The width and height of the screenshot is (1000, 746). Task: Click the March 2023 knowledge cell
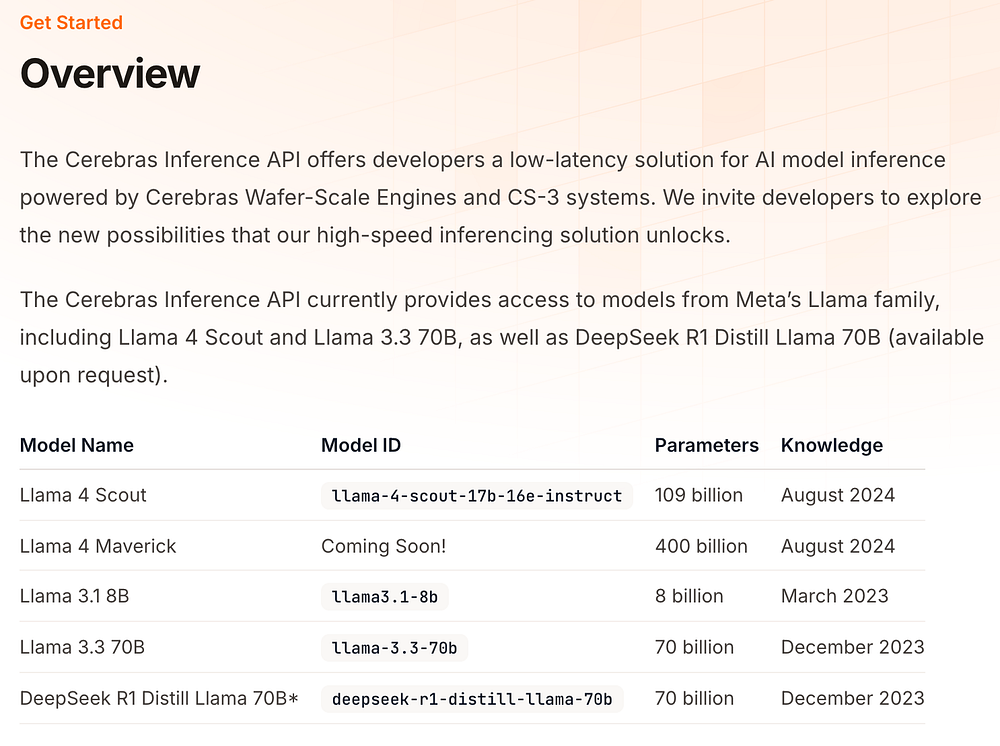834,596
